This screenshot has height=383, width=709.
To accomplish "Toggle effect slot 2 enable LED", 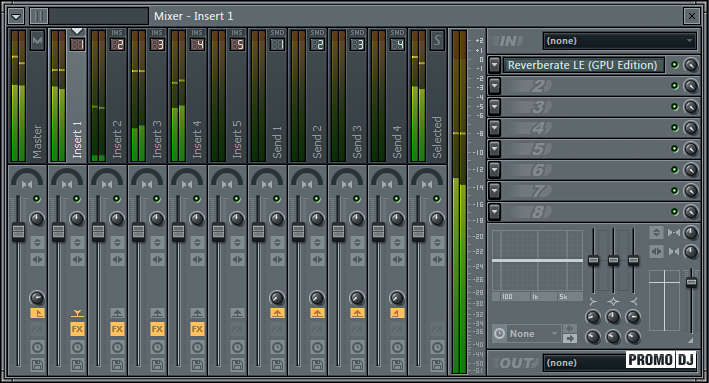I will pyautogui.click(x=675, y=86).
